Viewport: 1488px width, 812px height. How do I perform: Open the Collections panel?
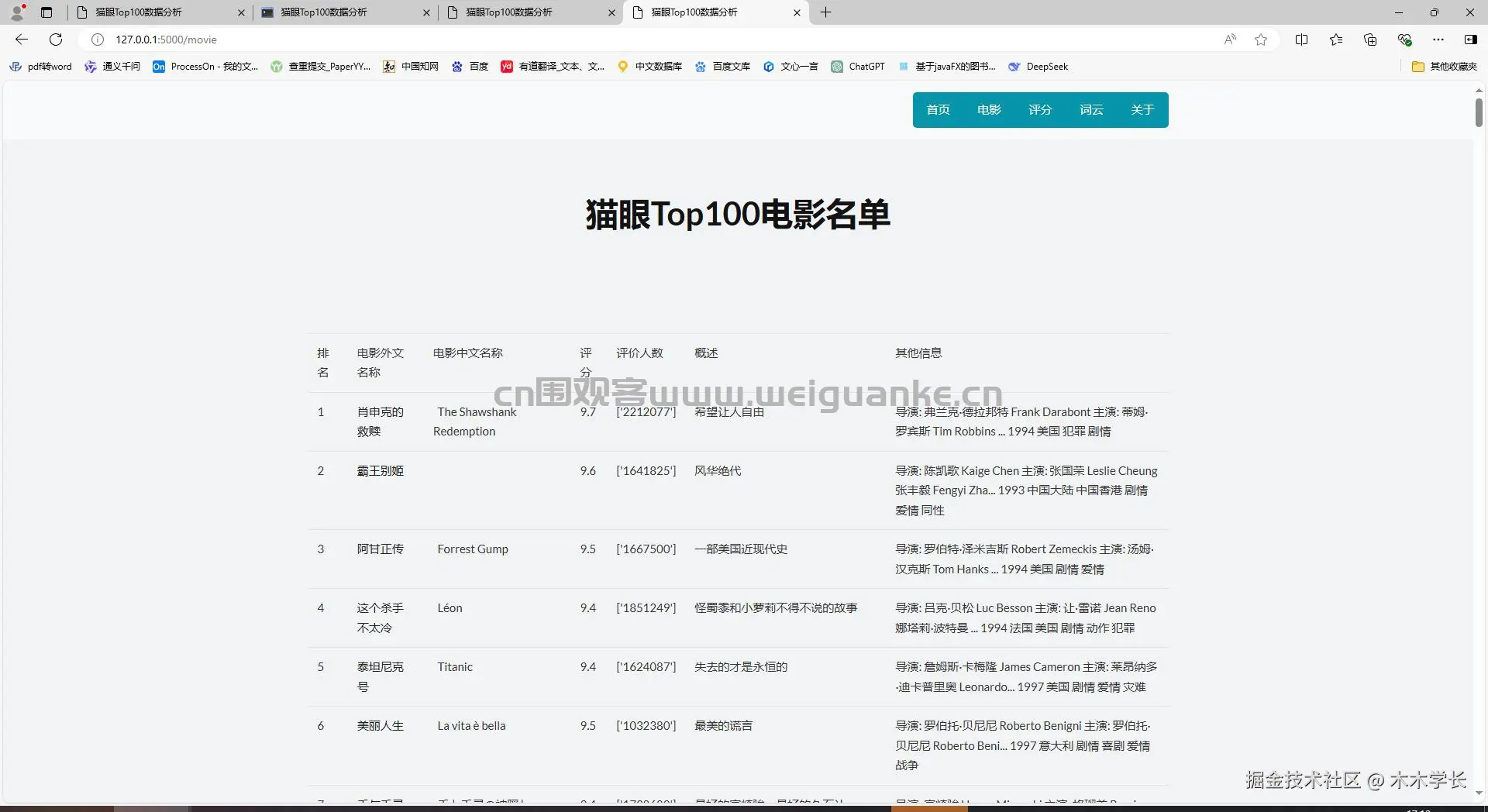point(1370,40)
